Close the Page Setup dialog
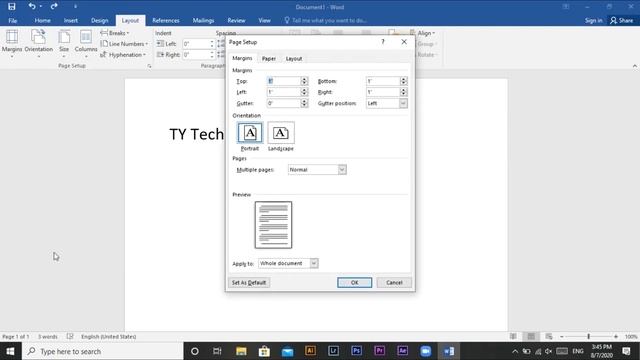The height and width of the screenshot is (360, 640). pos(404,42)
